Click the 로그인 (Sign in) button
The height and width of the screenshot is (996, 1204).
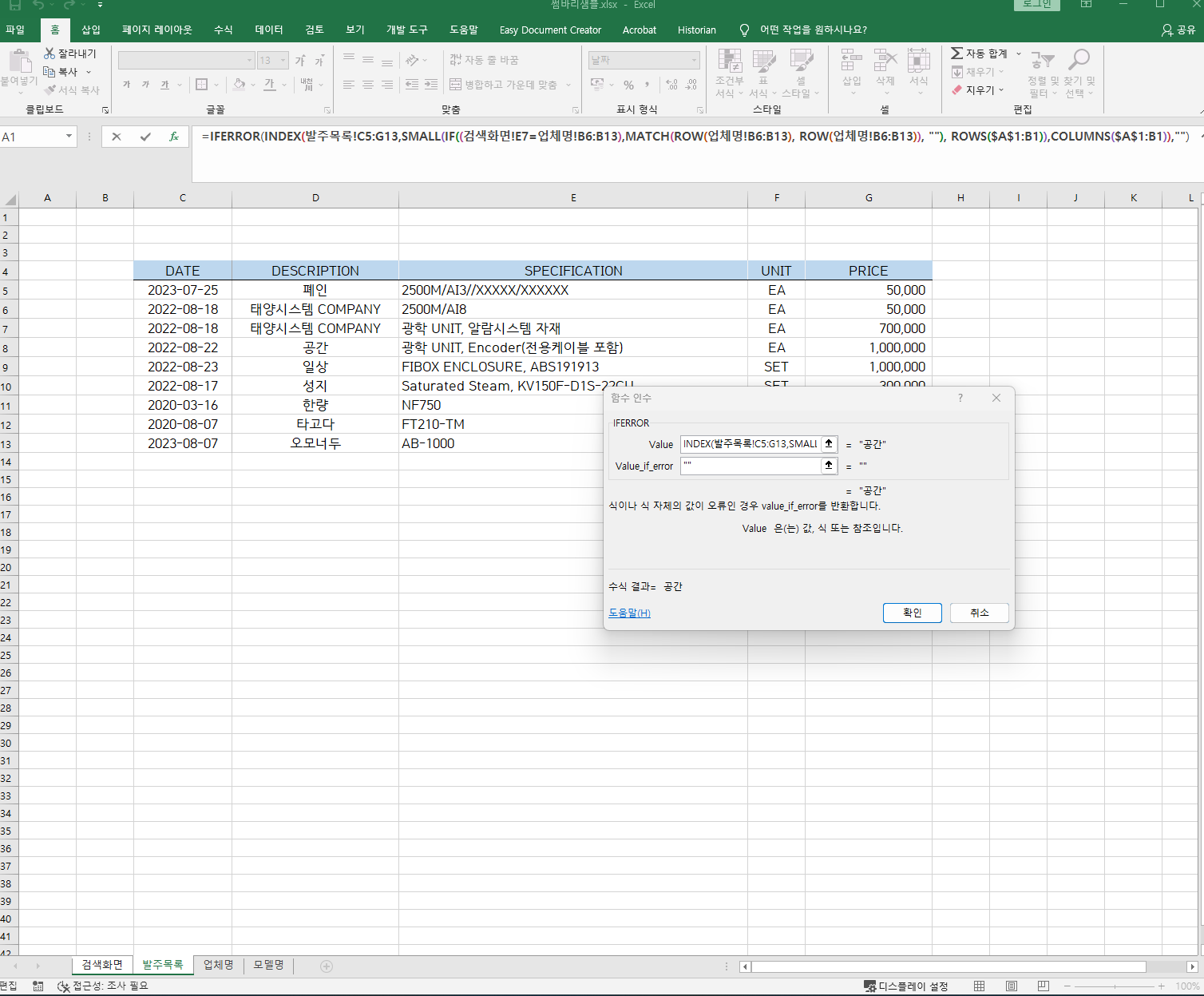click(1037, 4)
